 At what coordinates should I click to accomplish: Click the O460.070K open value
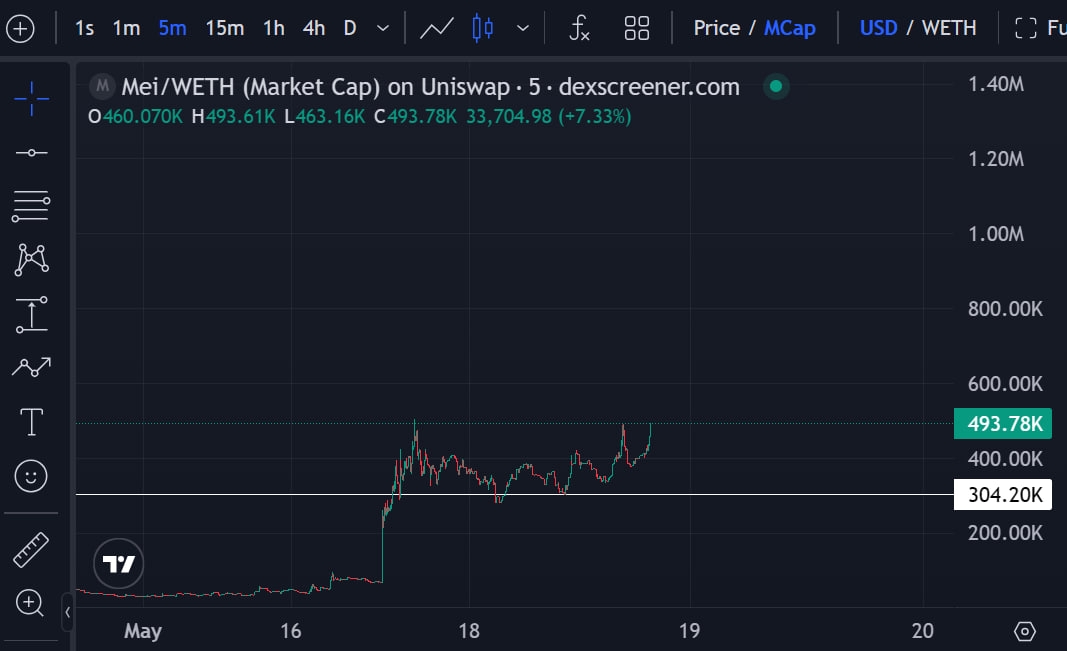point(135,117)
